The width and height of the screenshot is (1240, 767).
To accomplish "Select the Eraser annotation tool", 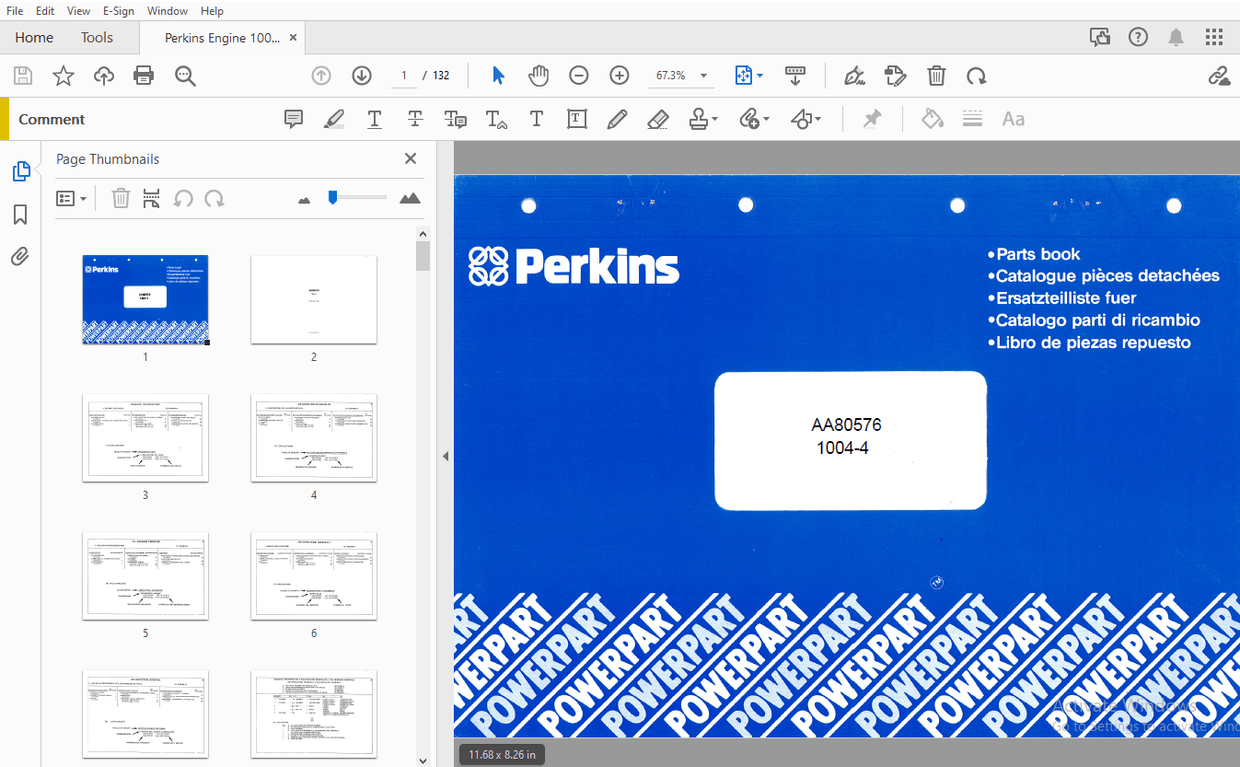I will coord(657,119).
